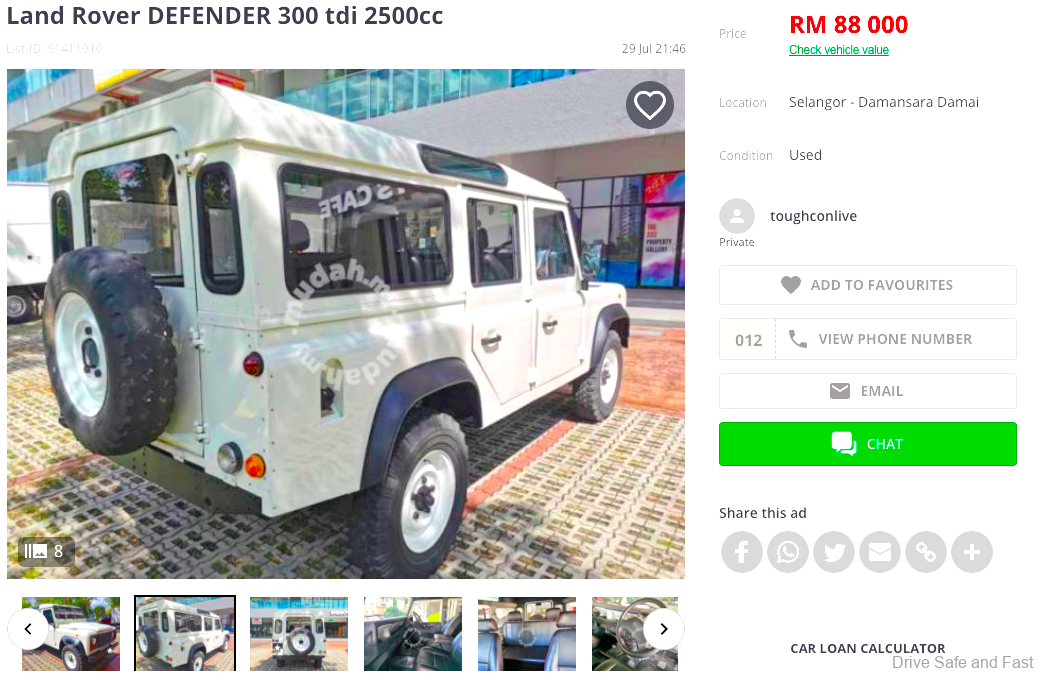This screenshot has width=1039, height=673.
Task: Click the heart favourite icon on photo
Action: [x=649, y=105]
